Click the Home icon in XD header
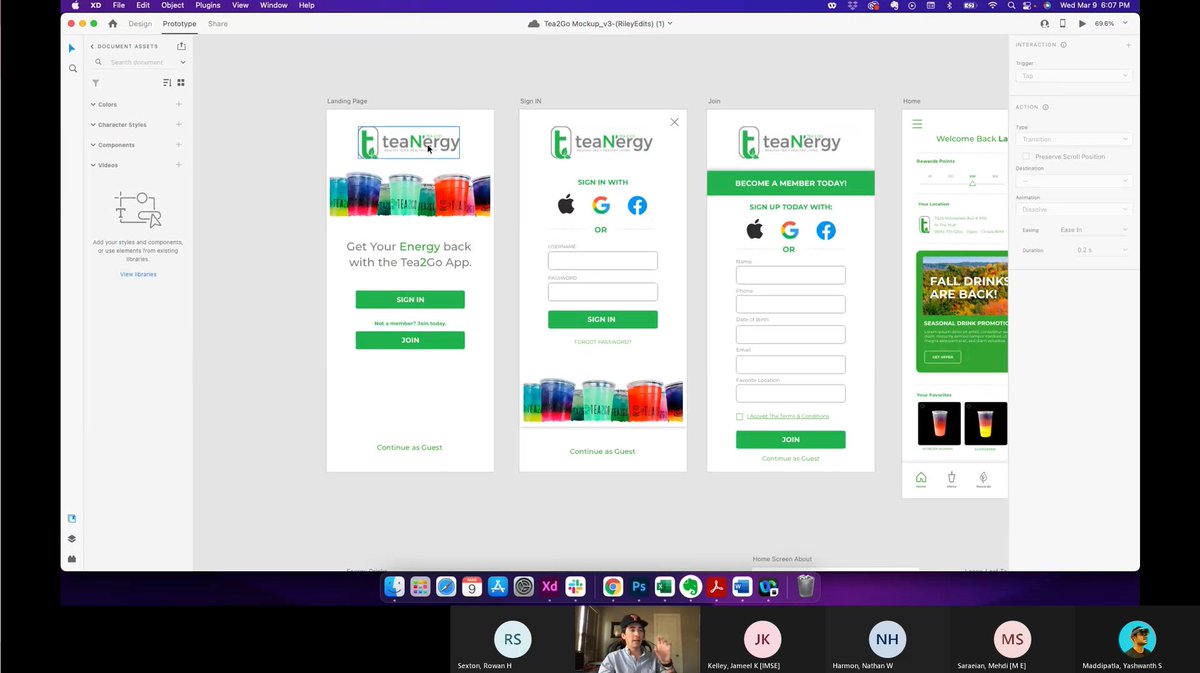The width and height of the screenshot is (1200, 673). (112, 23)
